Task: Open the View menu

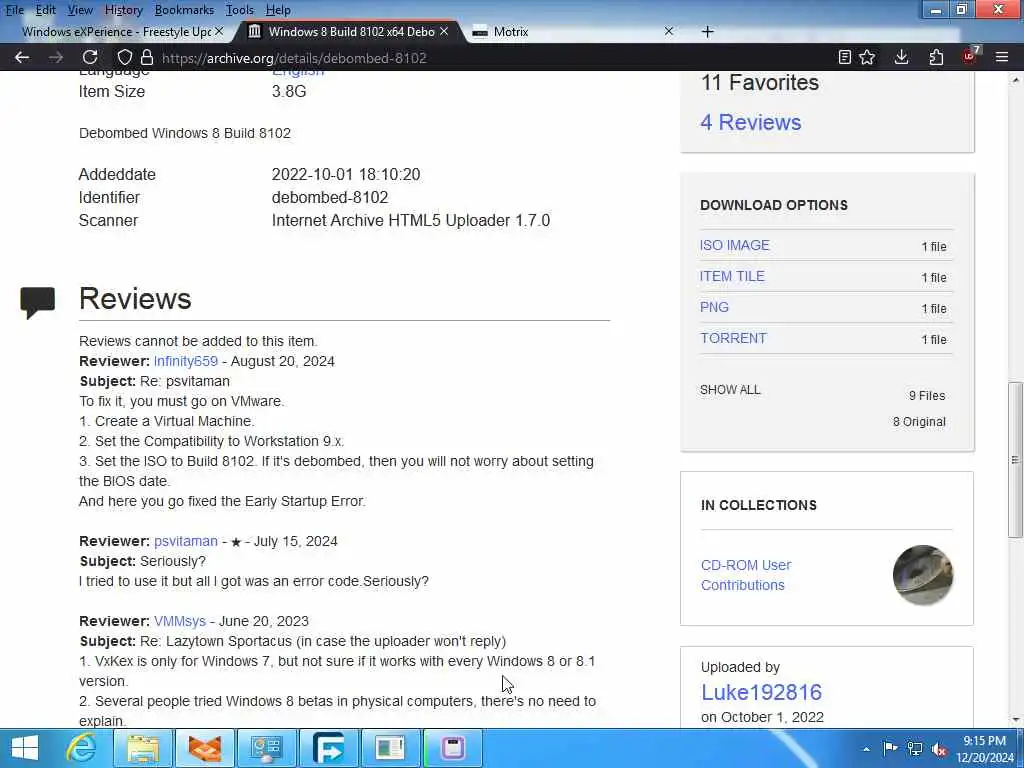Action: coord(80,10)
